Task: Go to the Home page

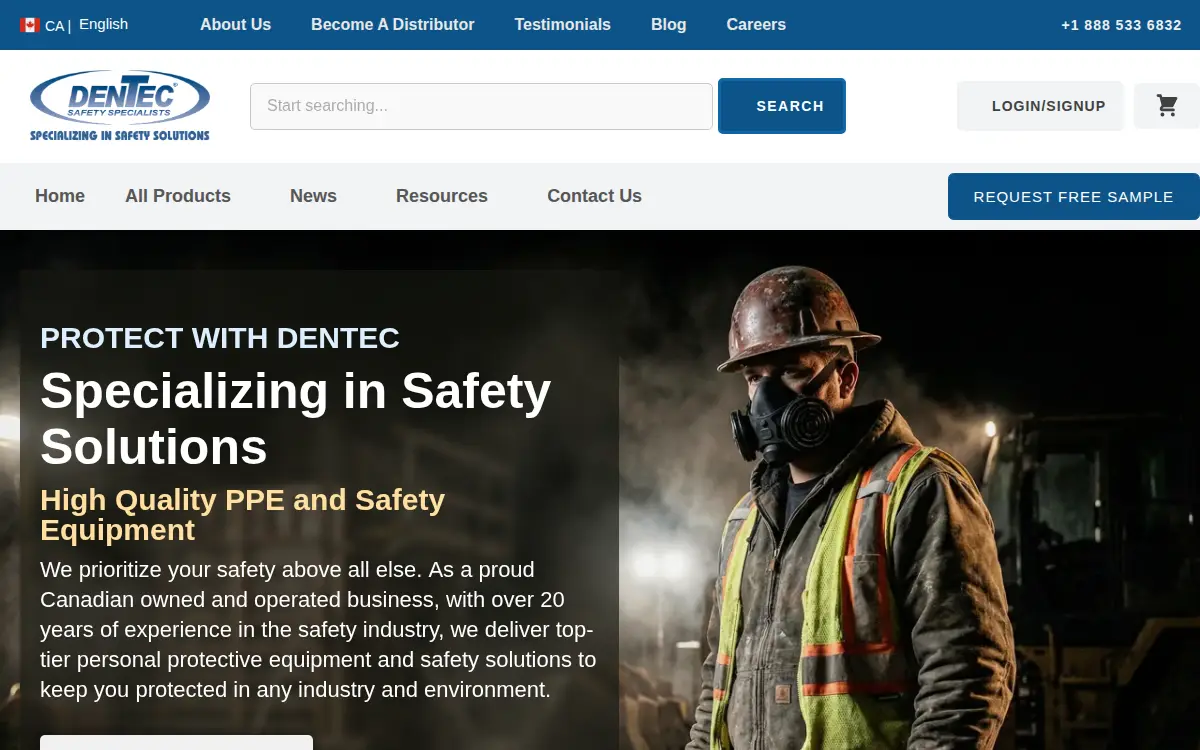Action: tap(60, 196)
